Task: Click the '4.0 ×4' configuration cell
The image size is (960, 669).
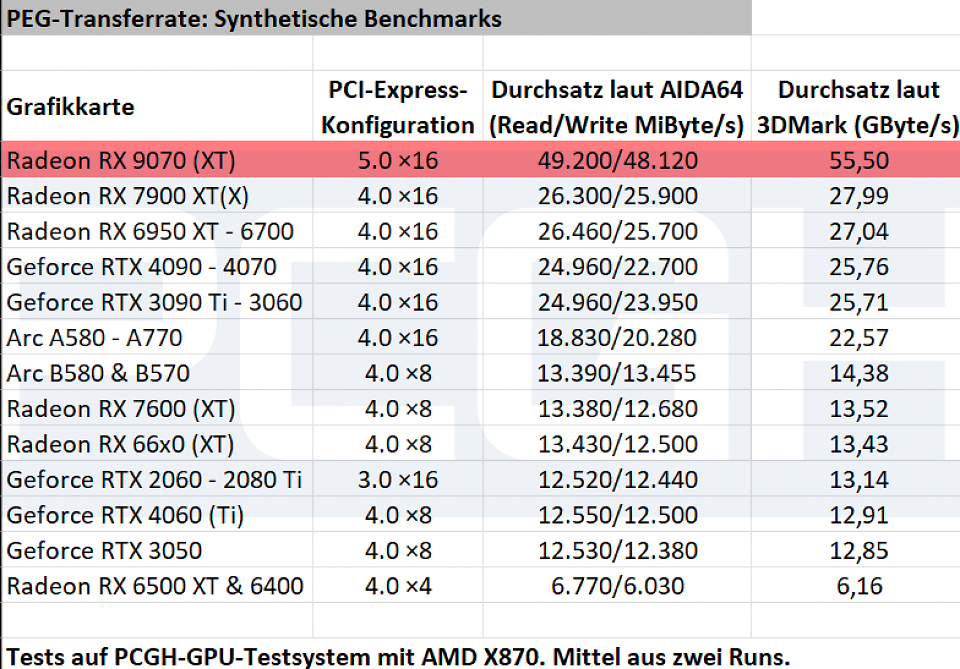Action: (398, 586)
